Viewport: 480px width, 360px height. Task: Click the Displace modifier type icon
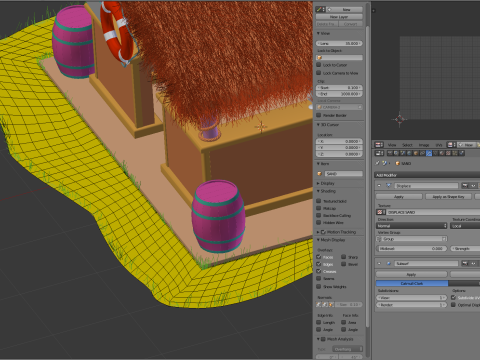pos(389,185)
